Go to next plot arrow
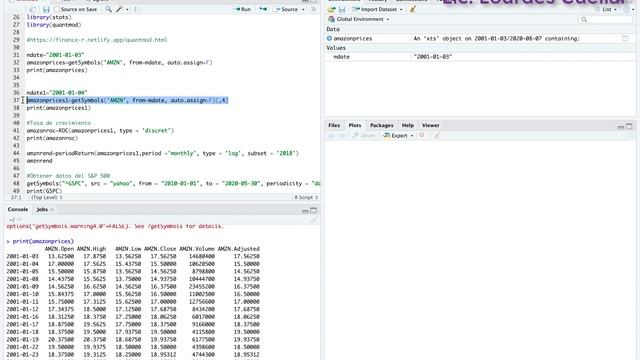Viewport: 640px width, 360px height. click(342, 136)
